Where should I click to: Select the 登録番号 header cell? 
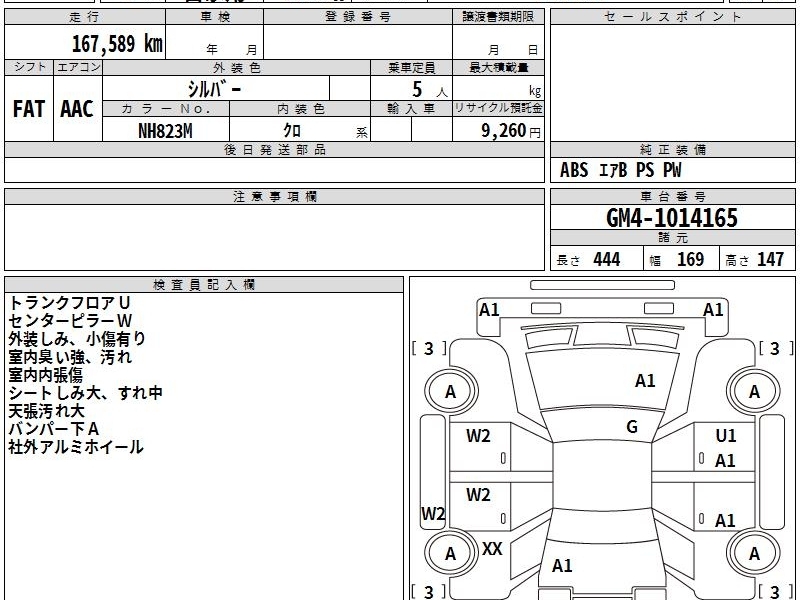point(358,16)
